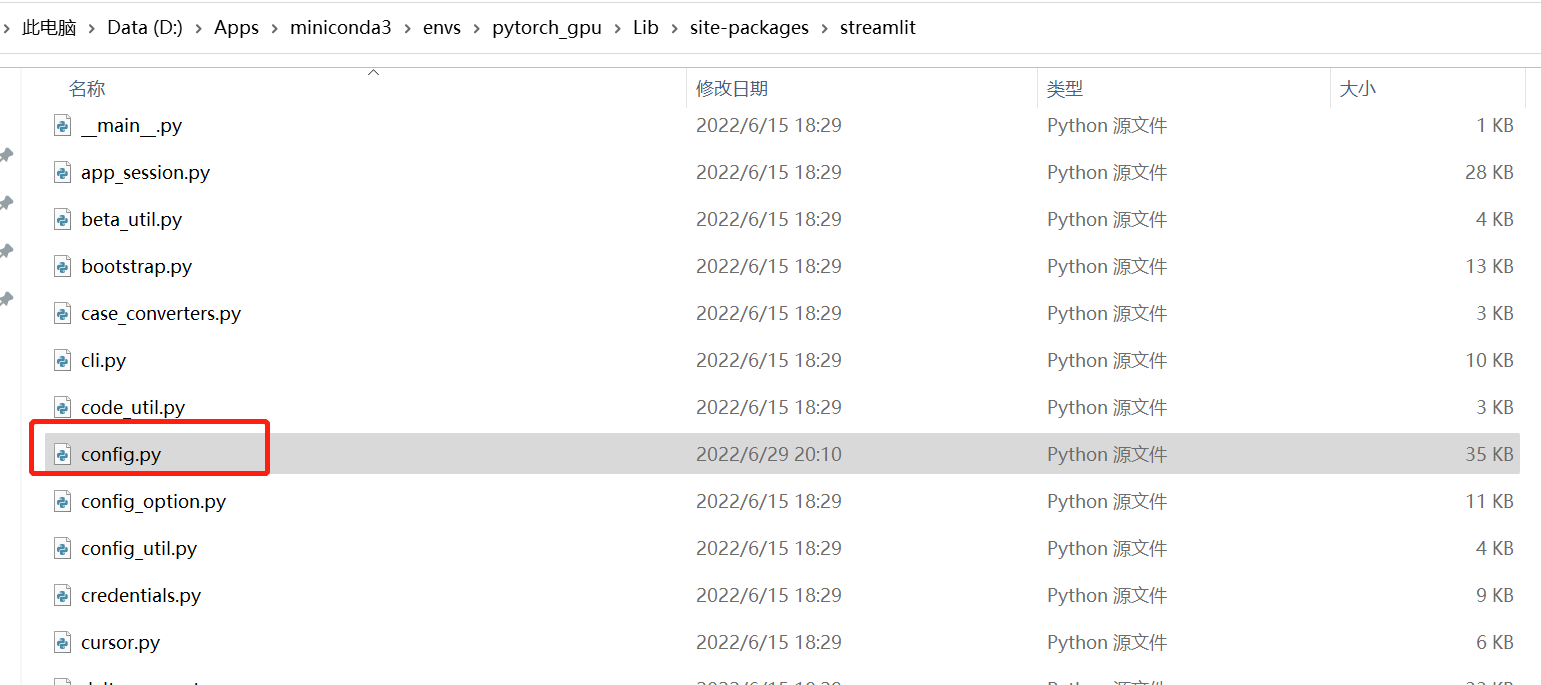Click the Python 源文件 type of cursor.py
This screenshot has height=685, width=1541.
[1107, 643]
